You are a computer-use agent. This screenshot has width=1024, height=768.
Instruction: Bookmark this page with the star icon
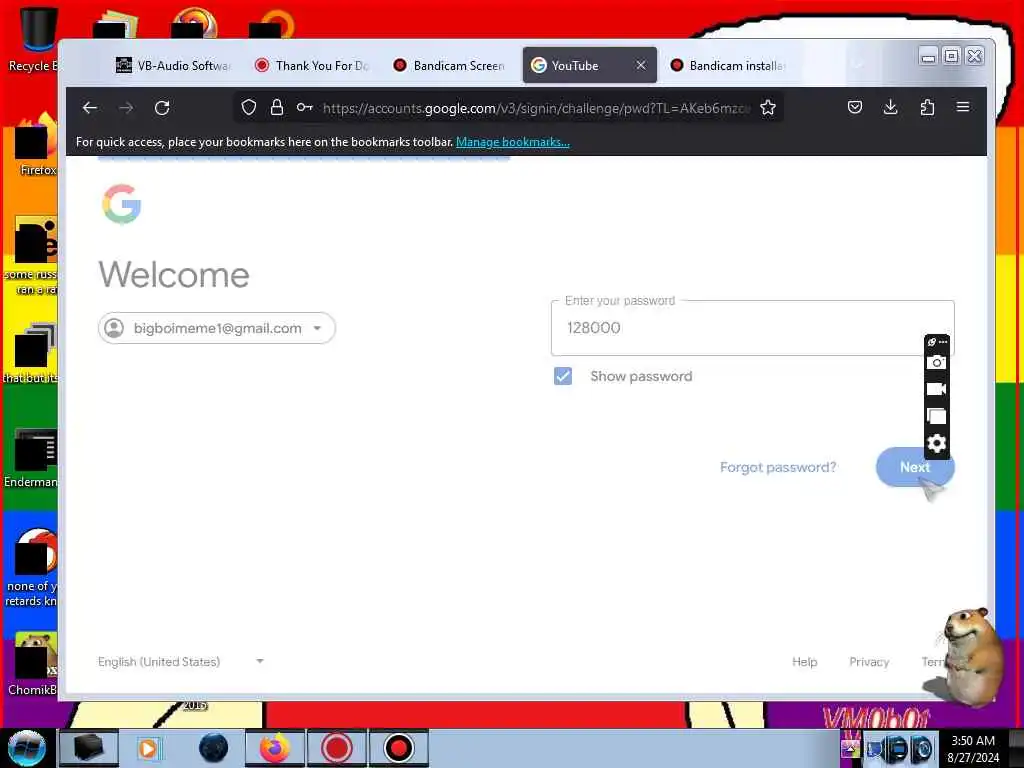(768, 107)
